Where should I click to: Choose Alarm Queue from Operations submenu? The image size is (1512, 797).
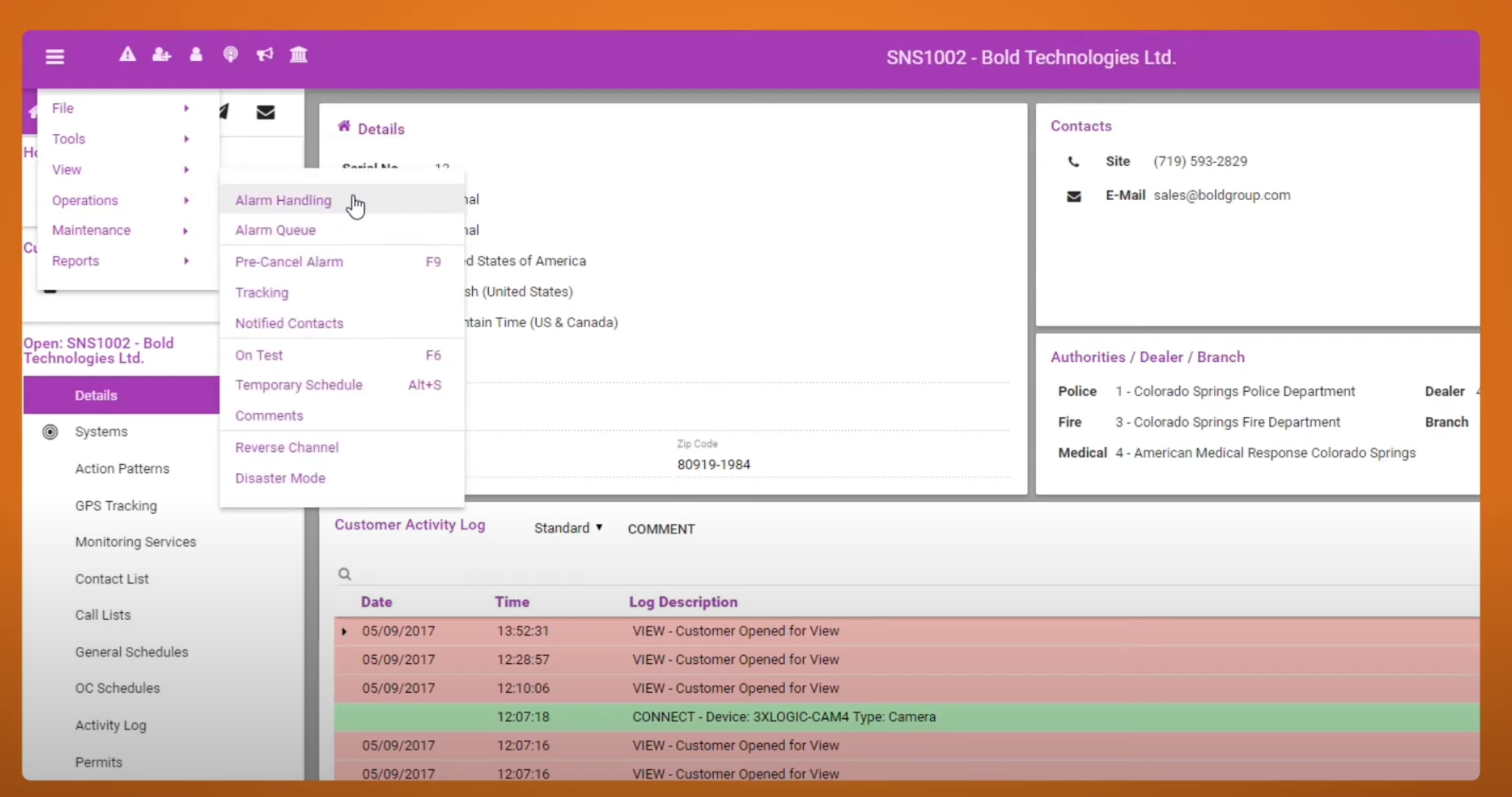click(x=275, y=230)
